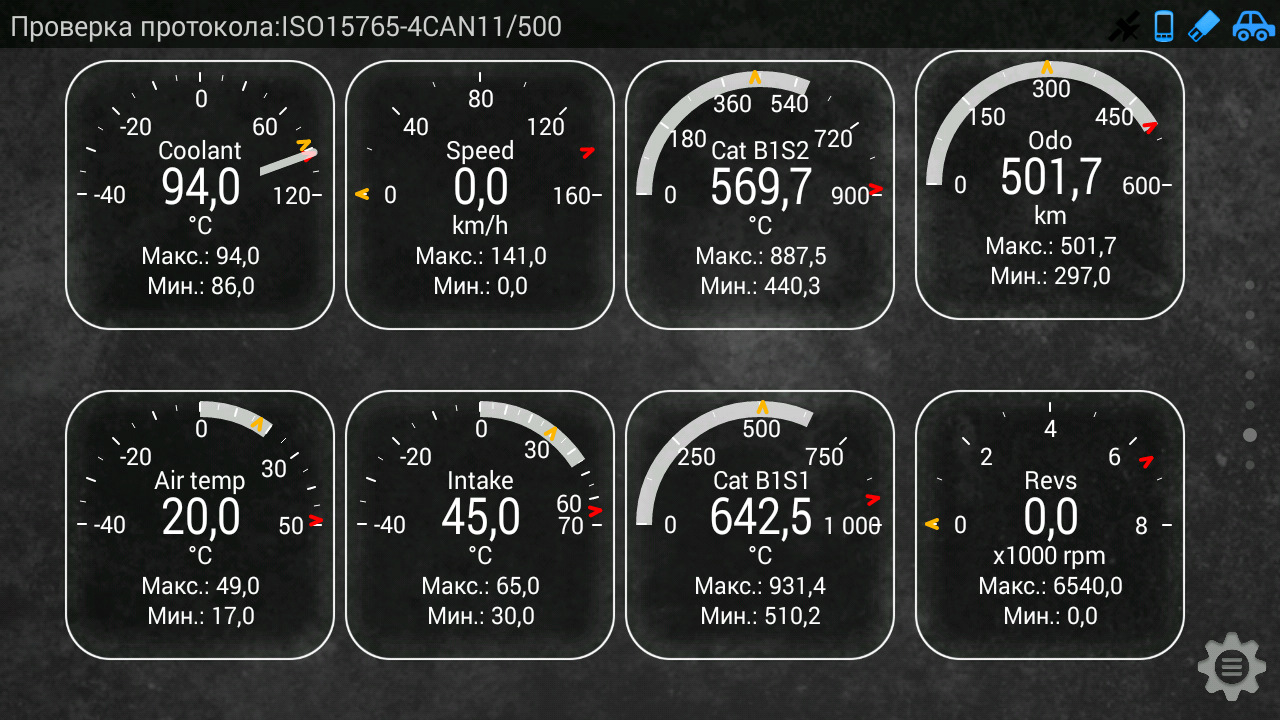Tap the OBD adapter status icon
The width and height of the screenshot is (1280, 720).
click(x=1203, y=25)
